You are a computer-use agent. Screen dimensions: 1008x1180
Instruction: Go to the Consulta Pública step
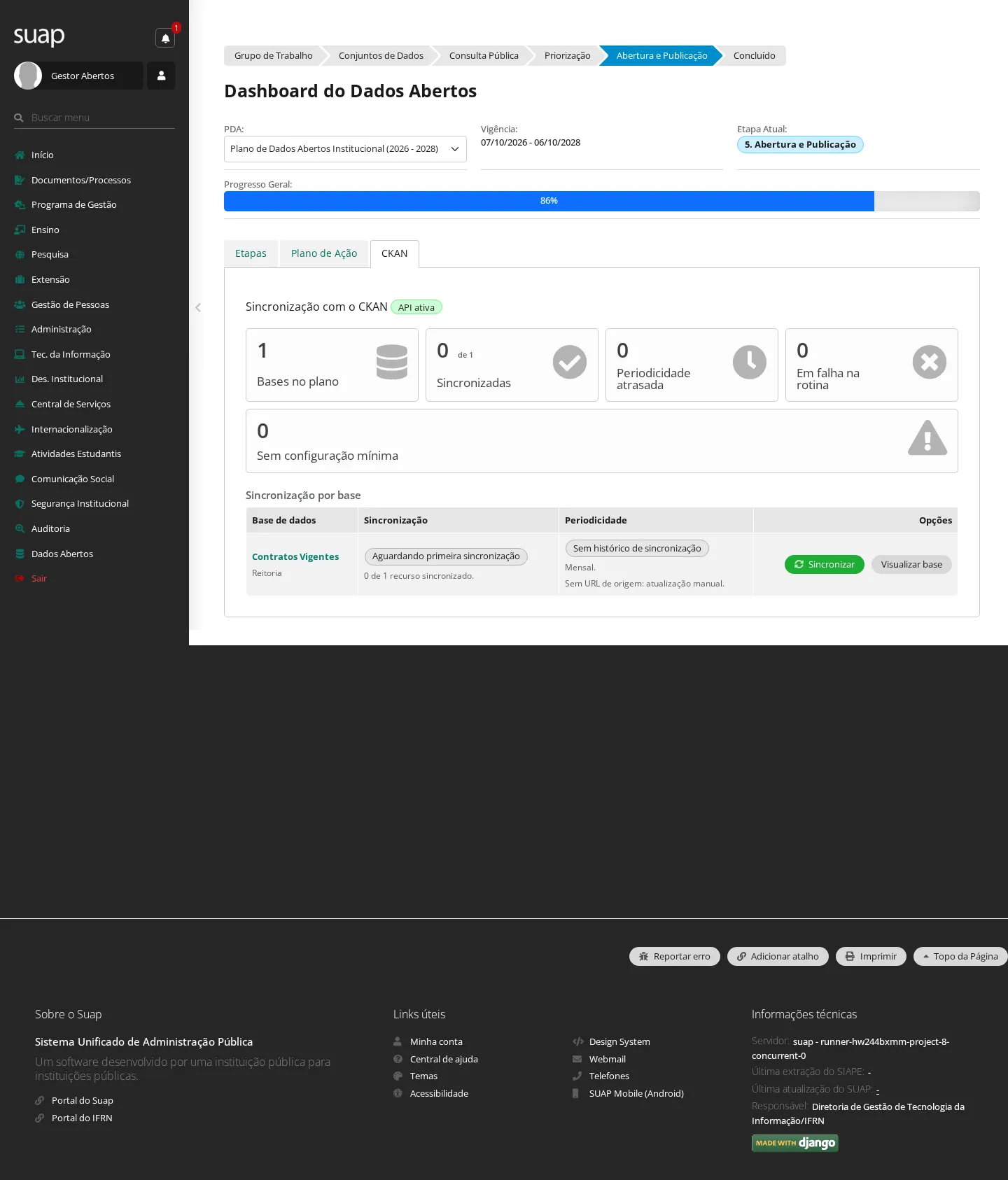[x=484, y=56]
